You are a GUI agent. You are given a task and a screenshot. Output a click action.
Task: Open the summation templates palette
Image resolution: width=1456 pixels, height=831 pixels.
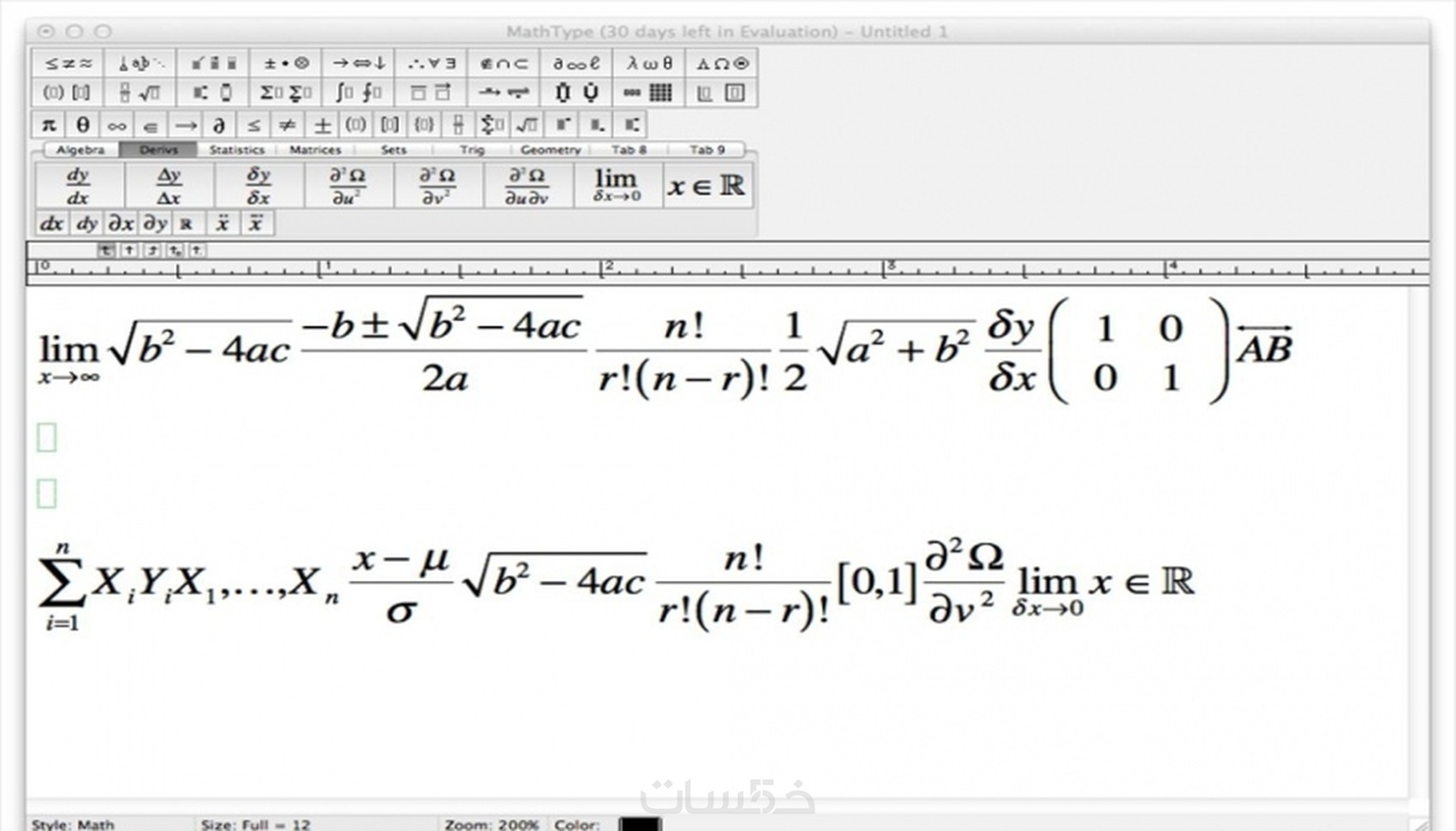click(x=286, y=93)
